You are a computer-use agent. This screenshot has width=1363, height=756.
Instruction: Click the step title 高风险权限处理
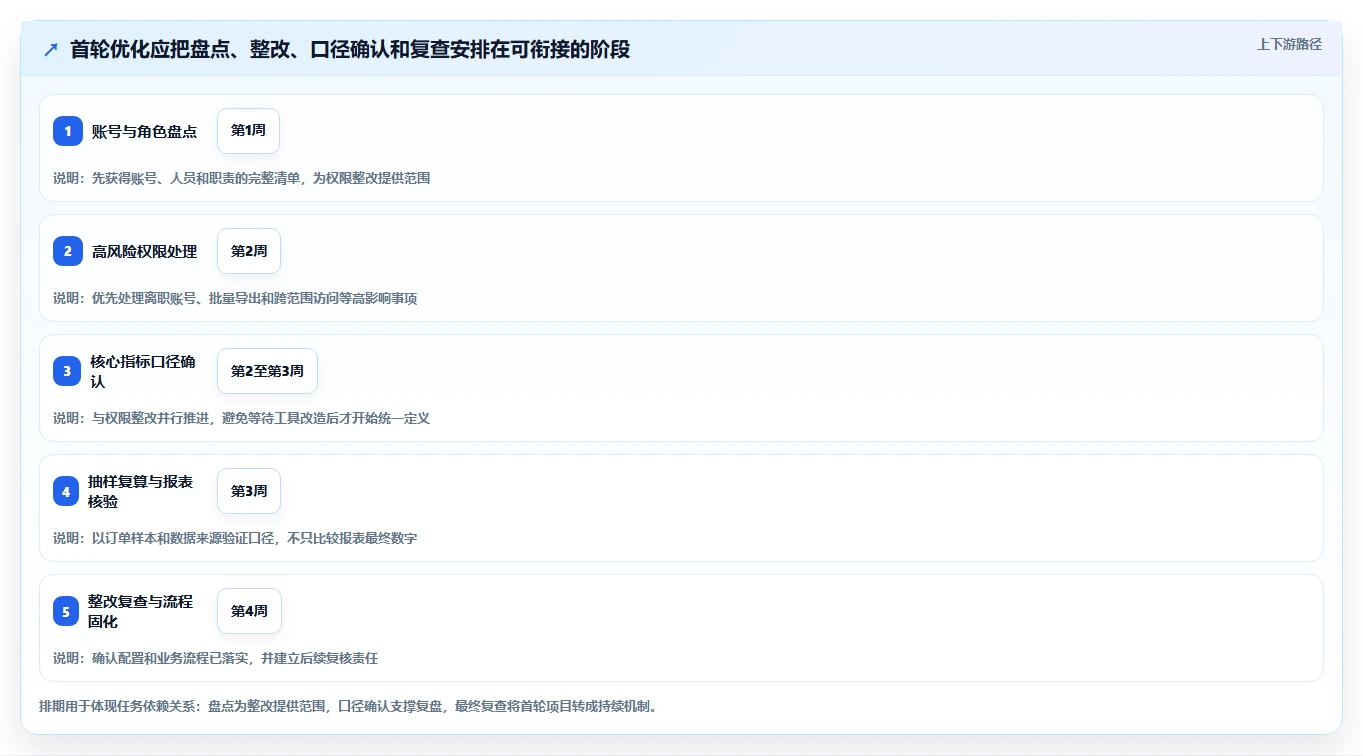click(x=144, y=251)
